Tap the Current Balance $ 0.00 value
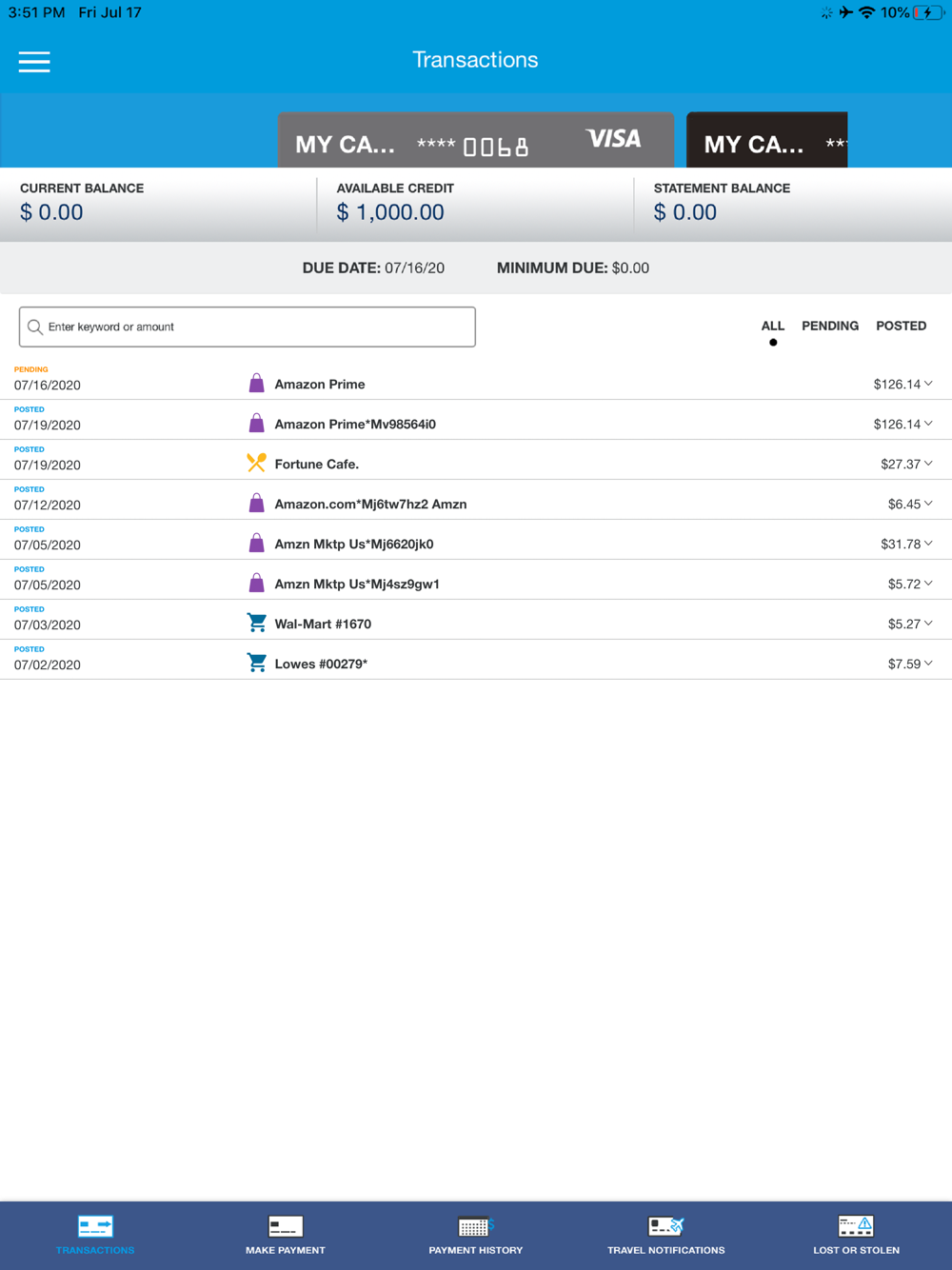The width and height of the screenshot is (952, 1270). tap(51, 212)
